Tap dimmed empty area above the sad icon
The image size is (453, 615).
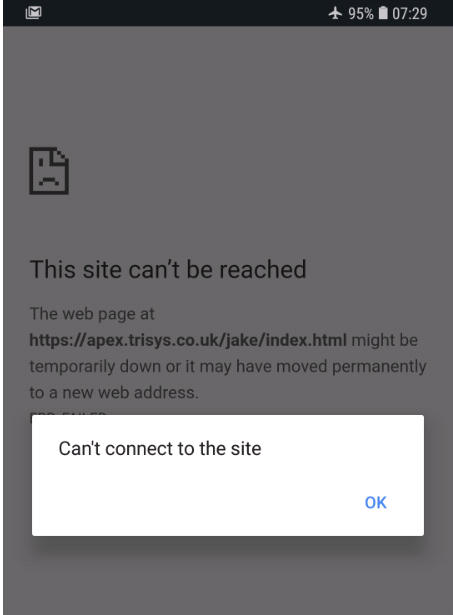click(x=227, y=86)
